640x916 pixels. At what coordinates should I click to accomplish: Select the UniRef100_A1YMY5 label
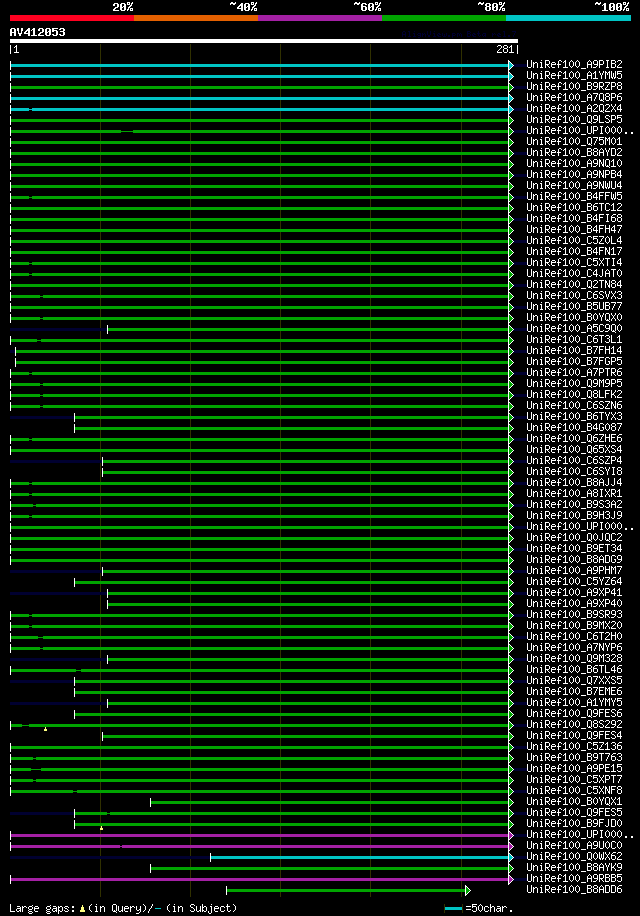click(574, 703)
